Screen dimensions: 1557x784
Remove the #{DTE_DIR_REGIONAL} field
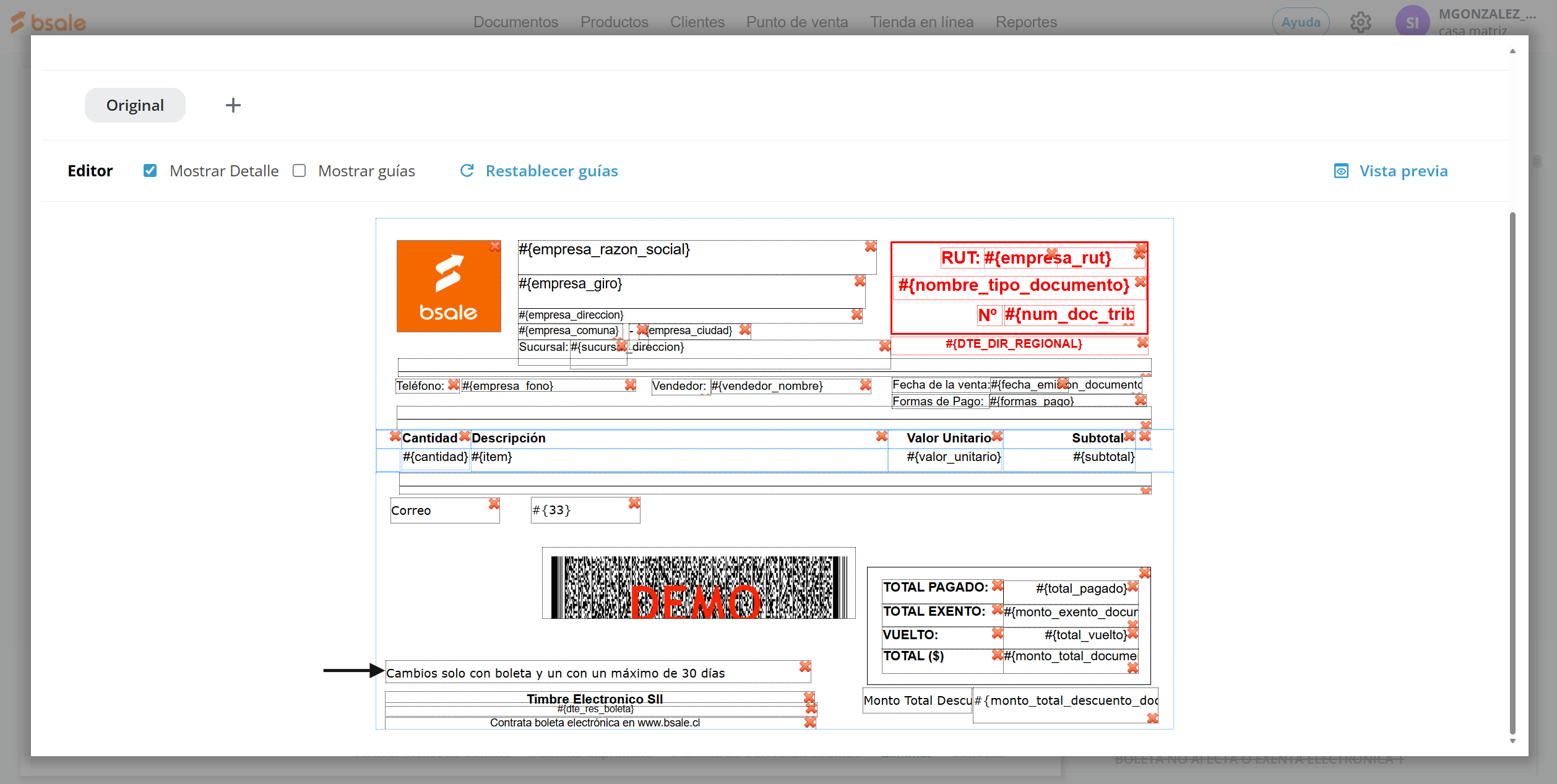click(x=1142, y=342)
